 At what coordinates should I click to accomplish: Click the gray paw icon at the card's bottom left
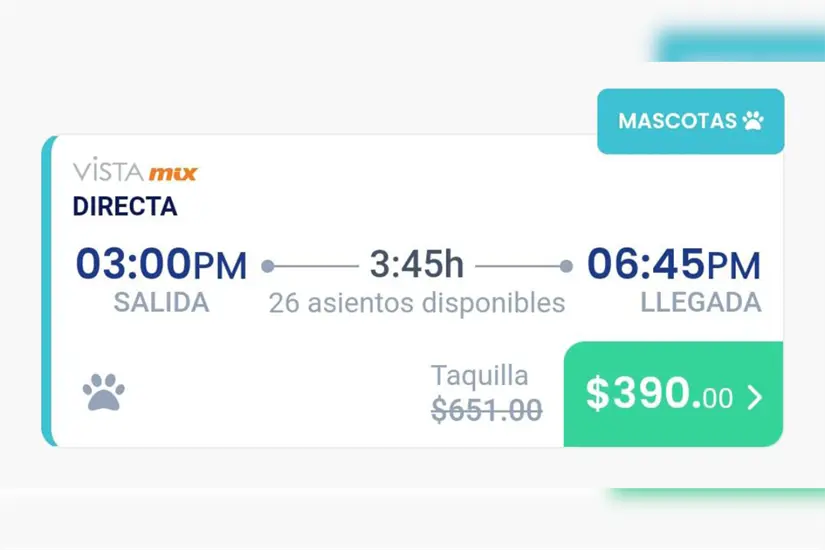[x=103, y=392]
